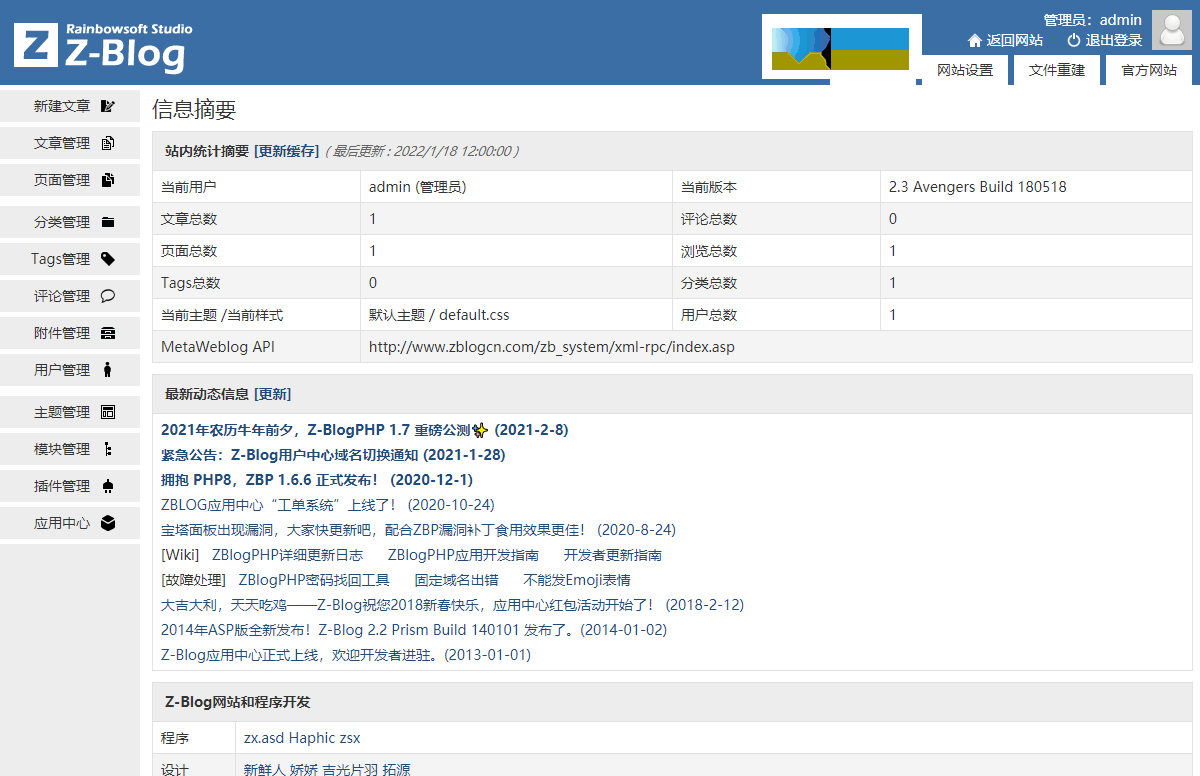The width and height of the screenshot is (1200, 776).
Task: Click the pages icon beside 页面管理
Action: pyautogui.click(x=108, y=180)
